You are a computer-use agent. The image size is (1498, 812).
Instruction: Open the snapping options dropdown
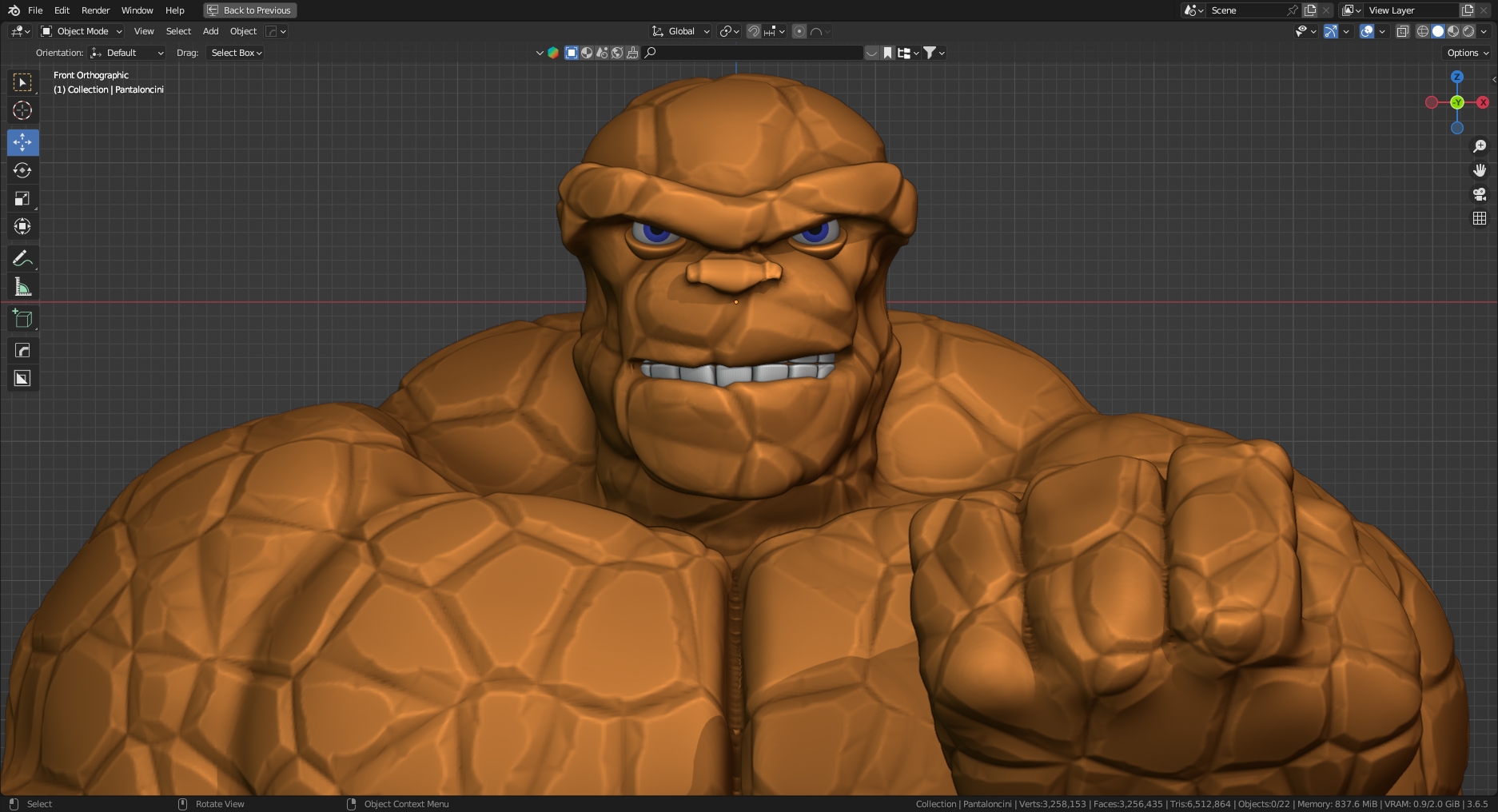coord(775,31)
